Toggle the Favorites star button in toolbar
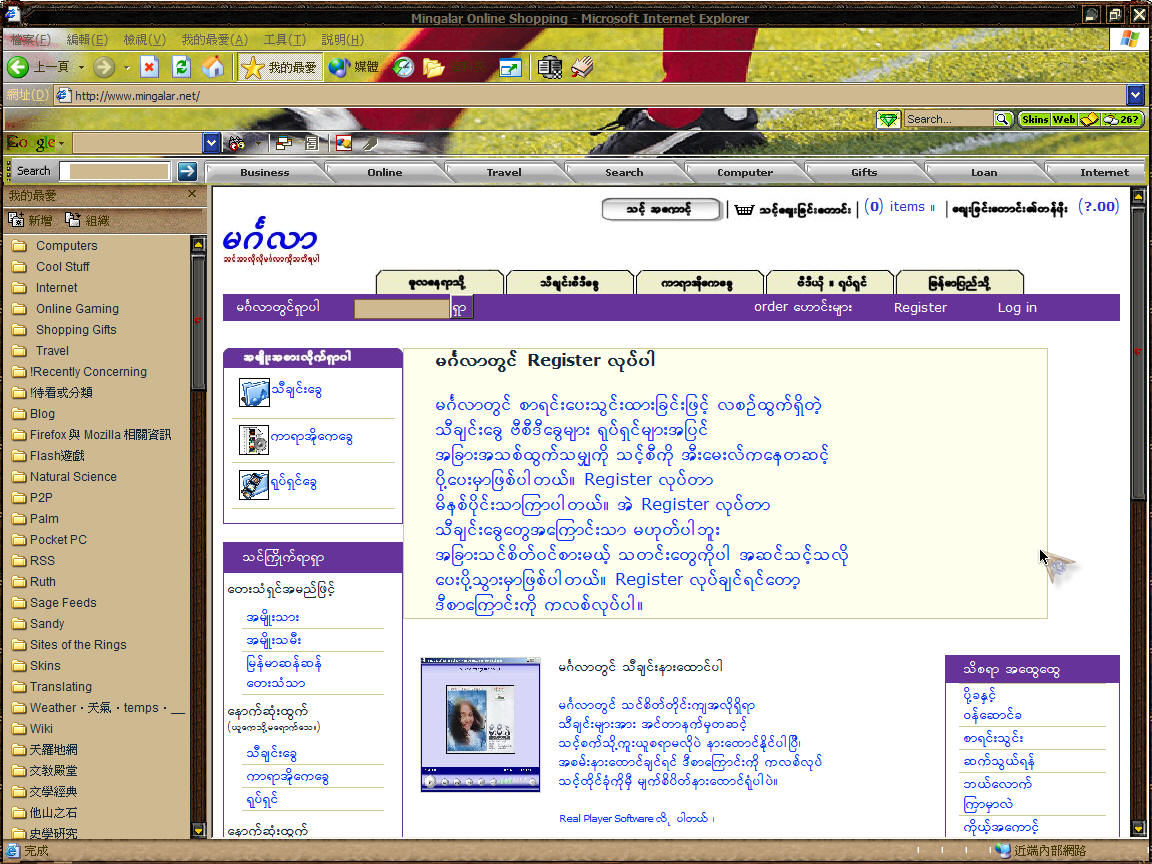 (x=280, y=67)
